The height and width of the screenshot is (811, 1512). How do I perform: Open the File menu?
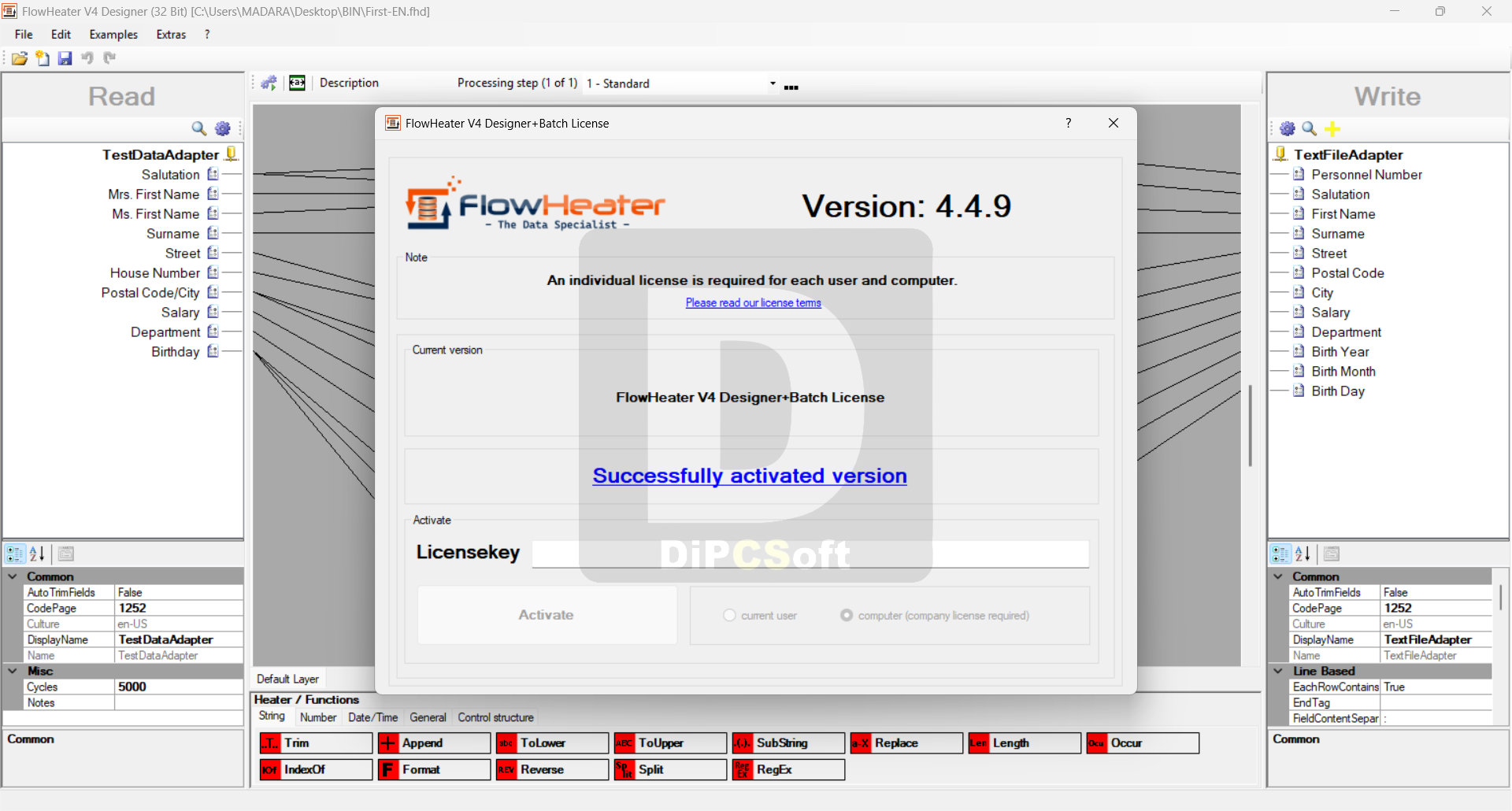[x=24, y=35]
